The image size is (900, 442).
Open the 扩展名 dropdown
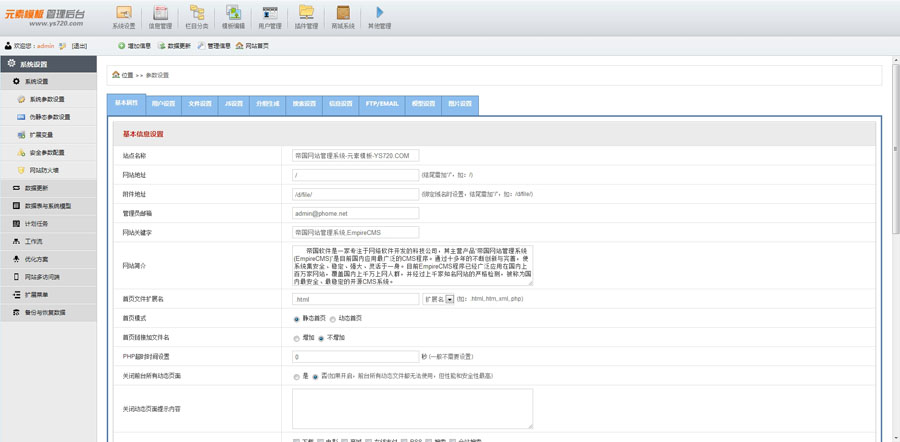tap(439, 299)
